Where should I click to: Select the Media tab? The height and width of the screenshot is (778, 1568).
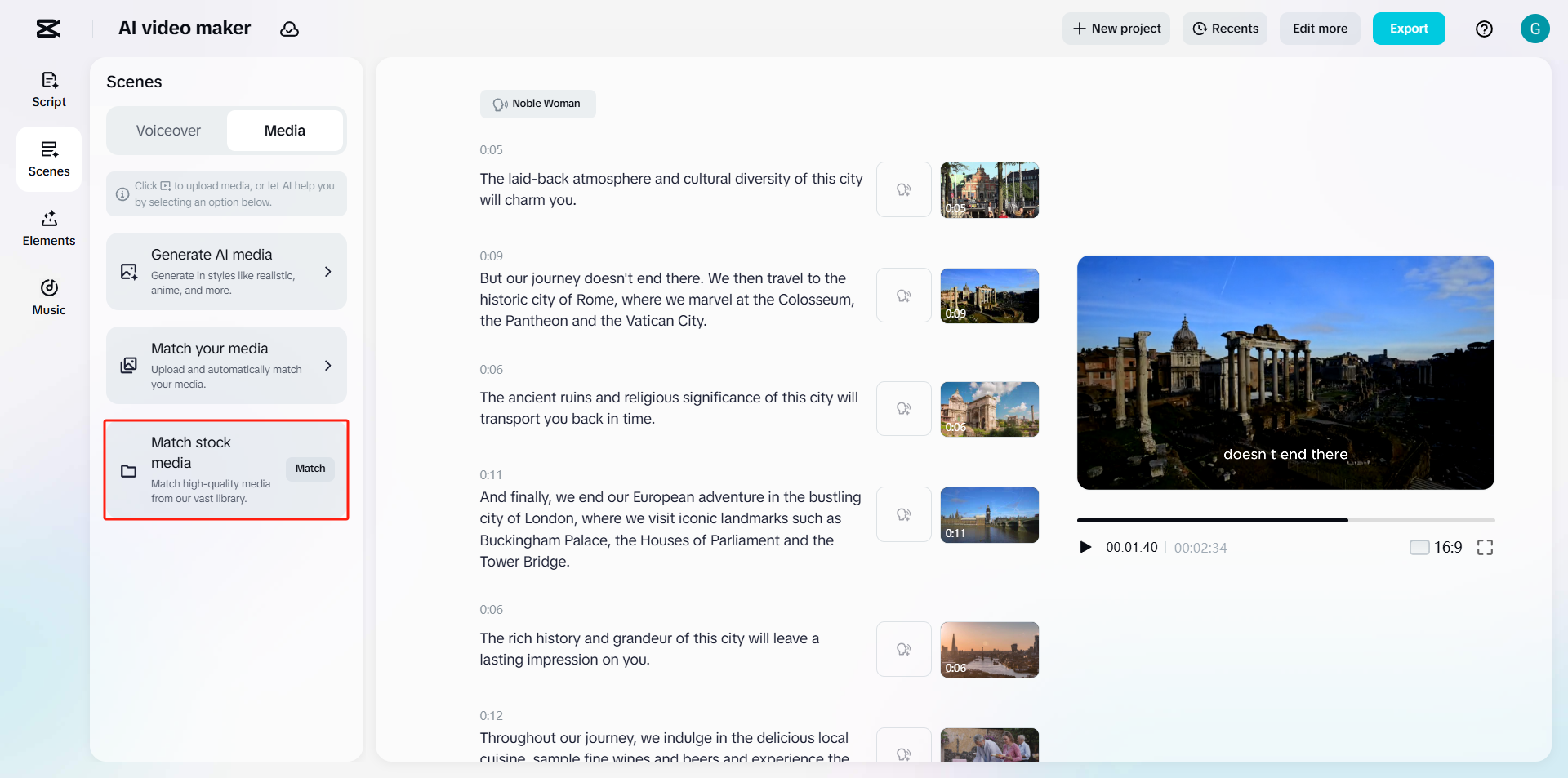click(x=284, y=131)
